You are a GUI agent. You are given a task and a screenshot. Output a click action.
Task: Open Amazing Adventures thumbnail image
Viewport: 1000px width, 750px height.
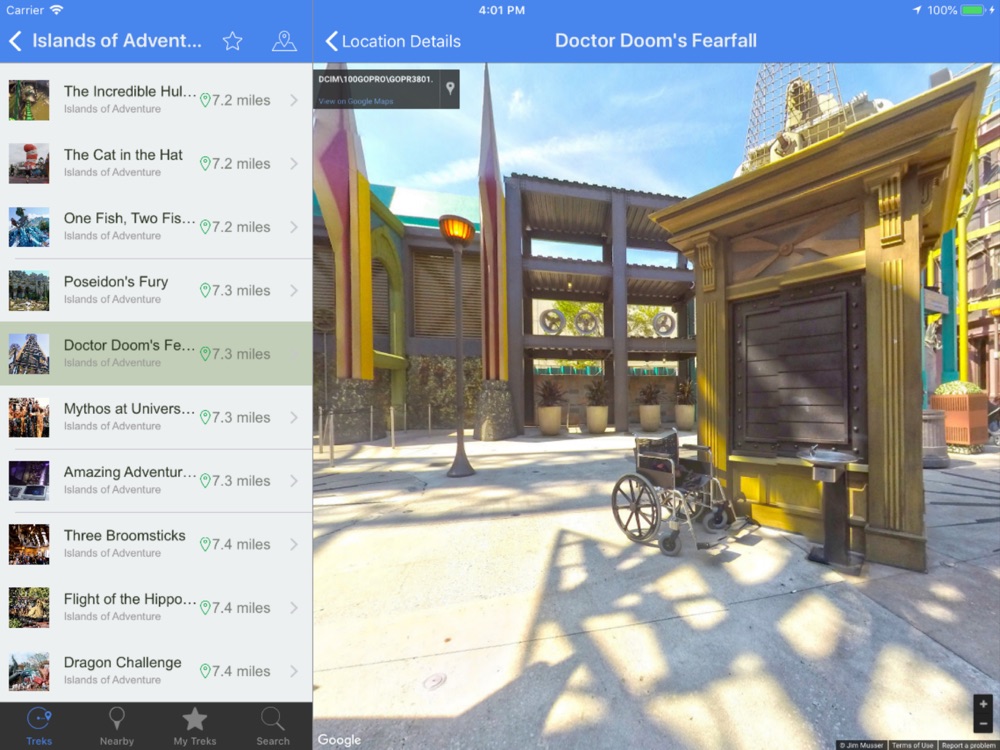(29, 481)
